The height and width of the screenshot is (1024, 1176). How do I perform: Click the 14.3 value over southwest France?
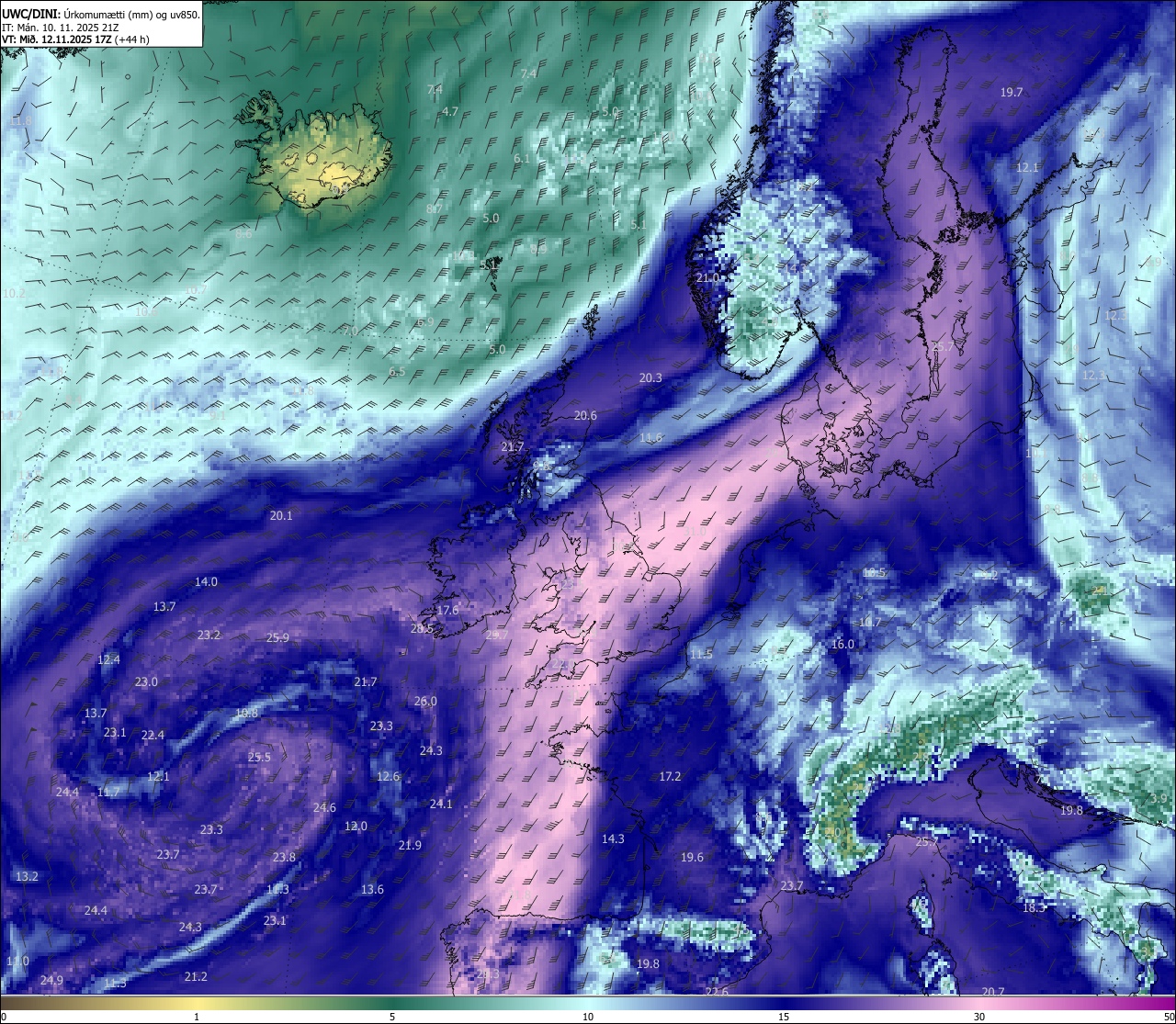point(613,838)
